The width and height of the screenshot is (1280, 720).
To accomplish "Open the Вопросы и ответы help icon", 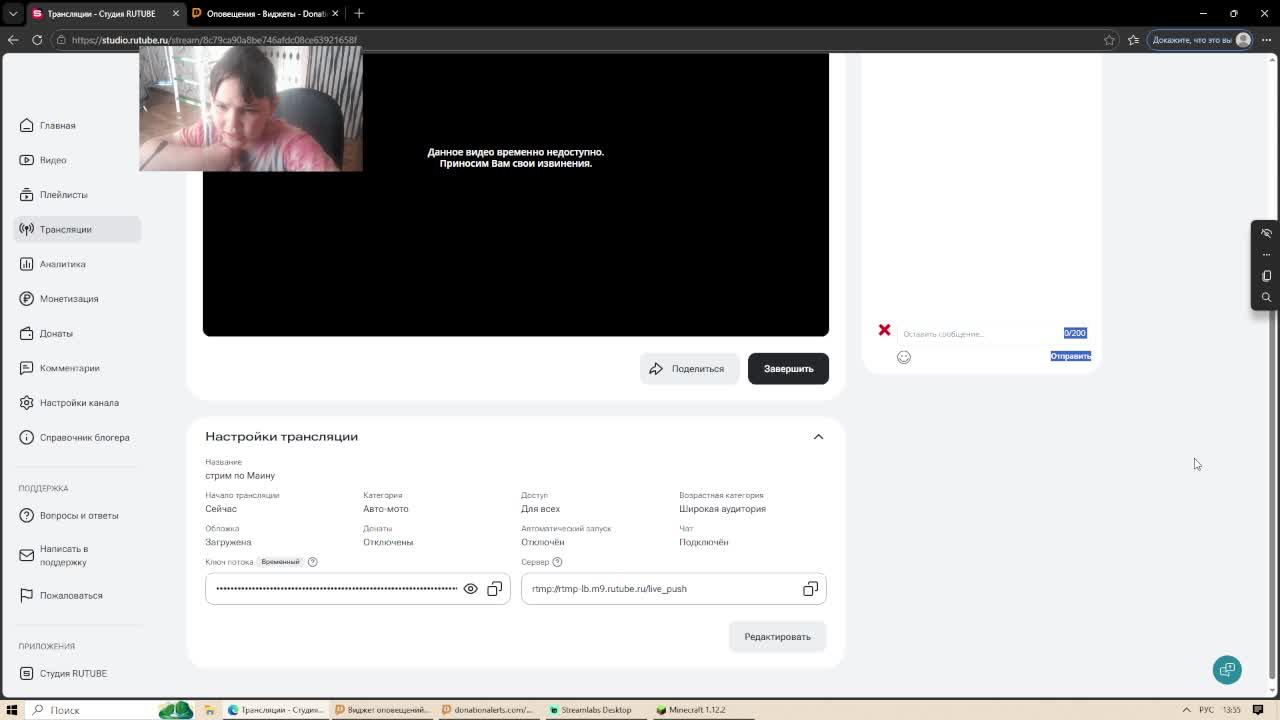I will (x=27, y=515).
